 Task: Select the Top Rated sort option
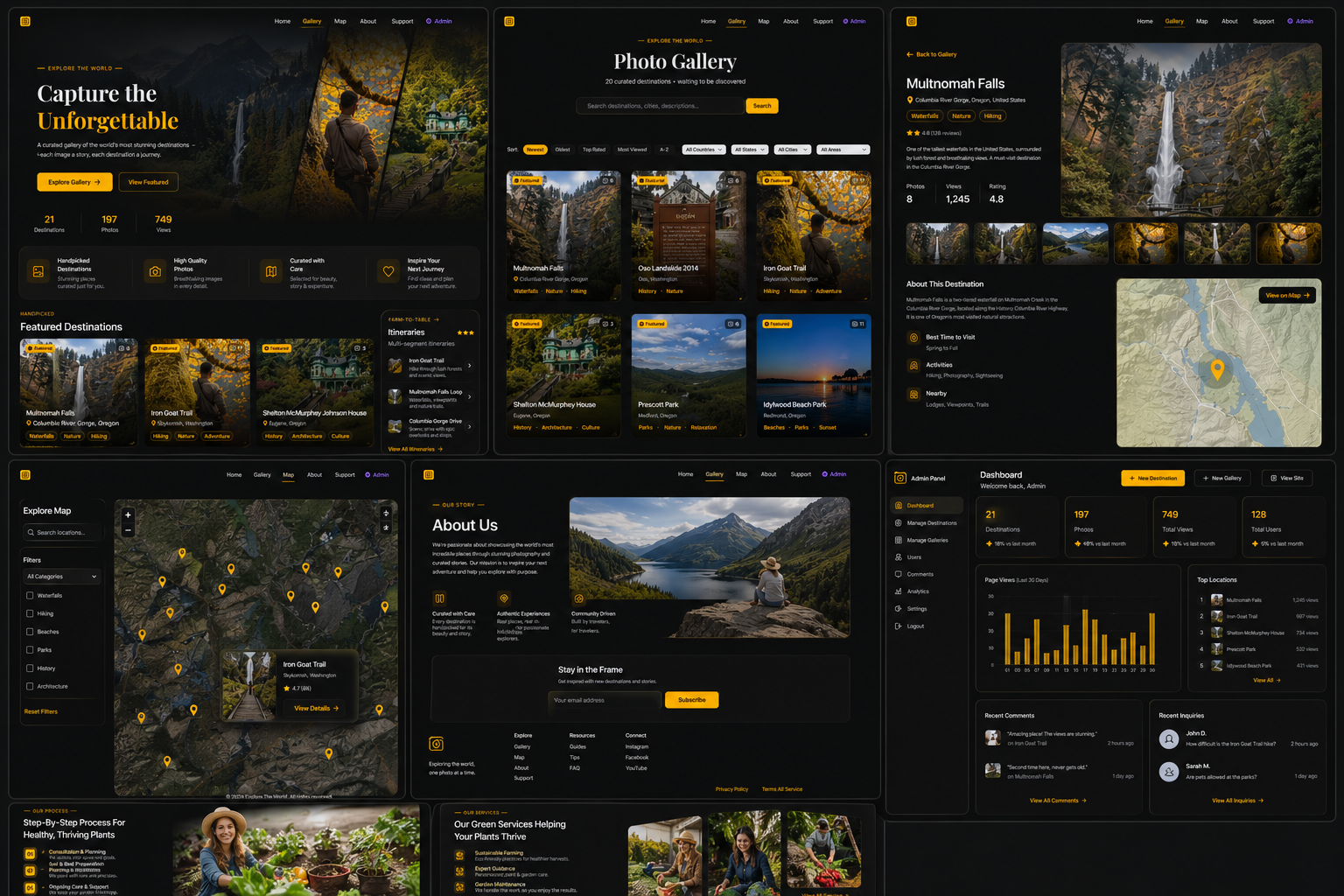[x=594, y=150]
